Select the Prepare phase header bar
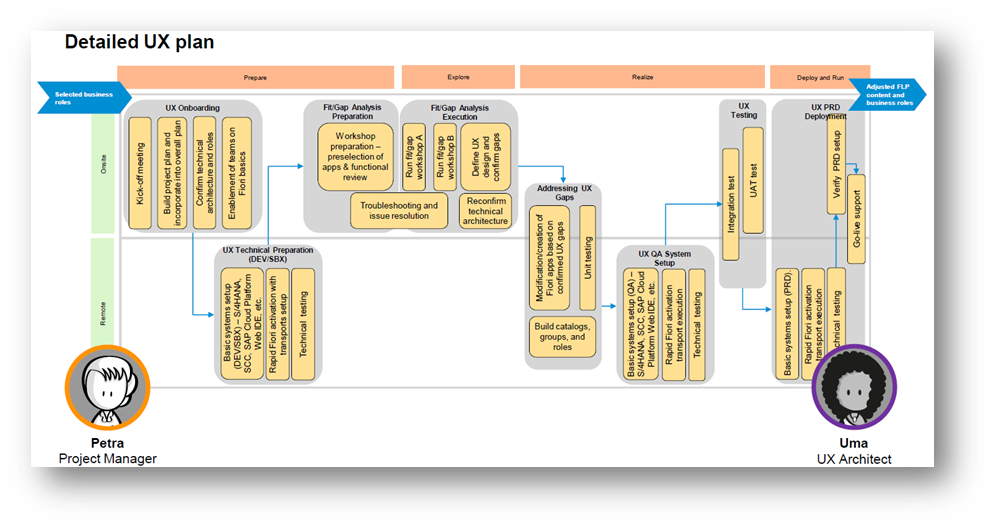The width and height of the screenshot is (996, 529). tap(255, 77)
